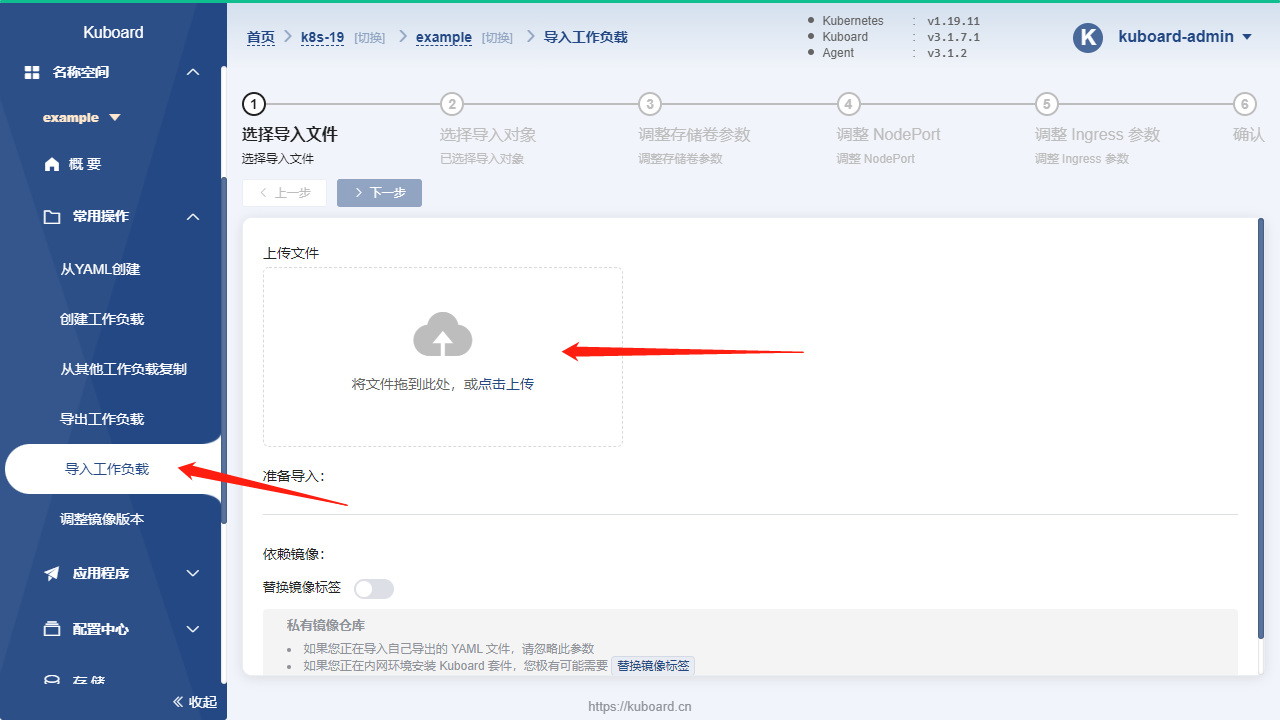Click the 私有镜像仓库 heading
The height and width of the screenshot is (720, 1280).
click(326, 626)
